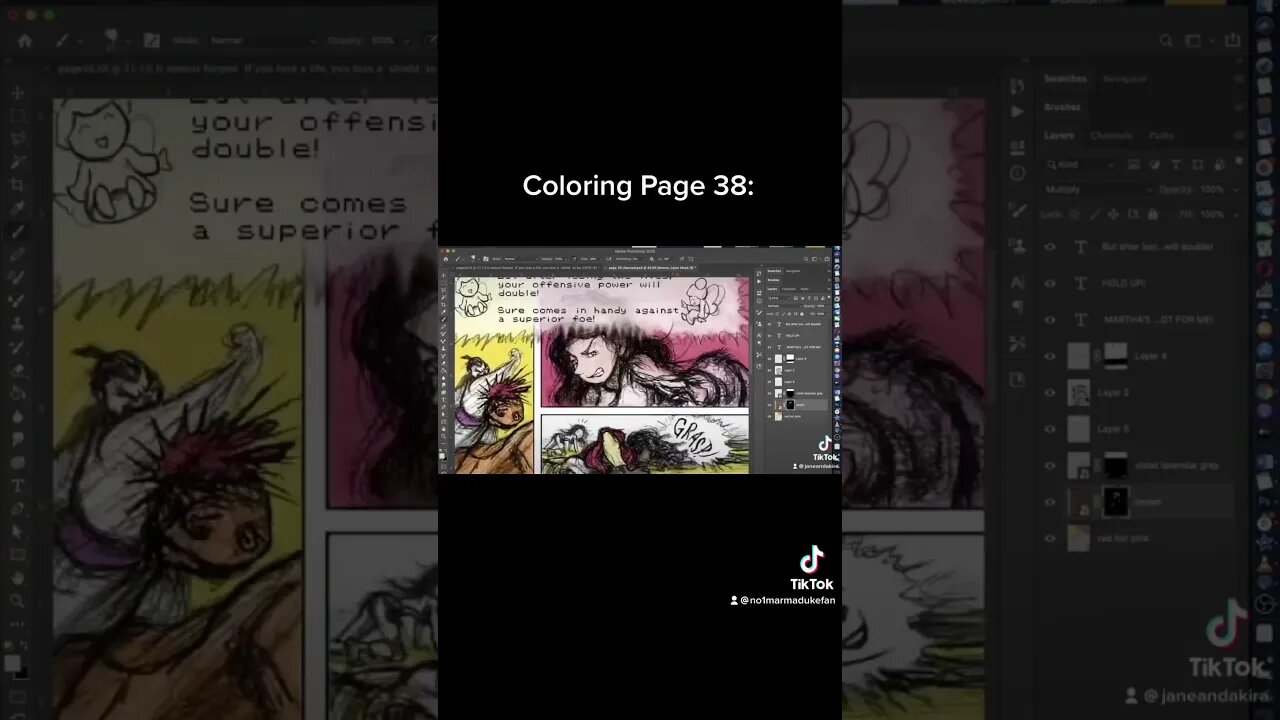The width and height of the screenshot is (1280, 720).
Task: Switch to the Paths tab in the enlarged panel
Action: [1161, 135]
